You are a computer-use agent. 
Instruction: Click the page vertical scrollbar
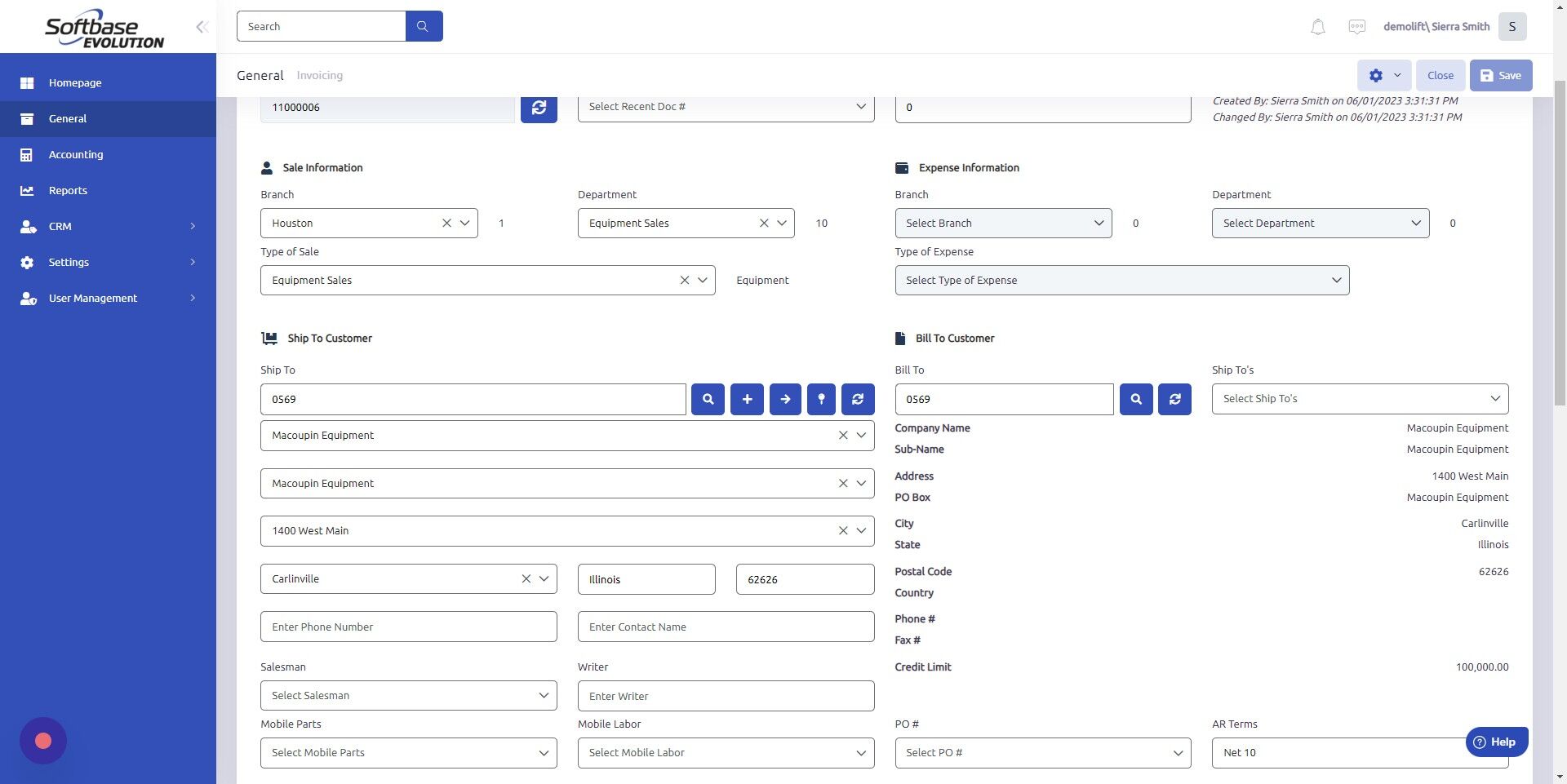[1560, 245]
